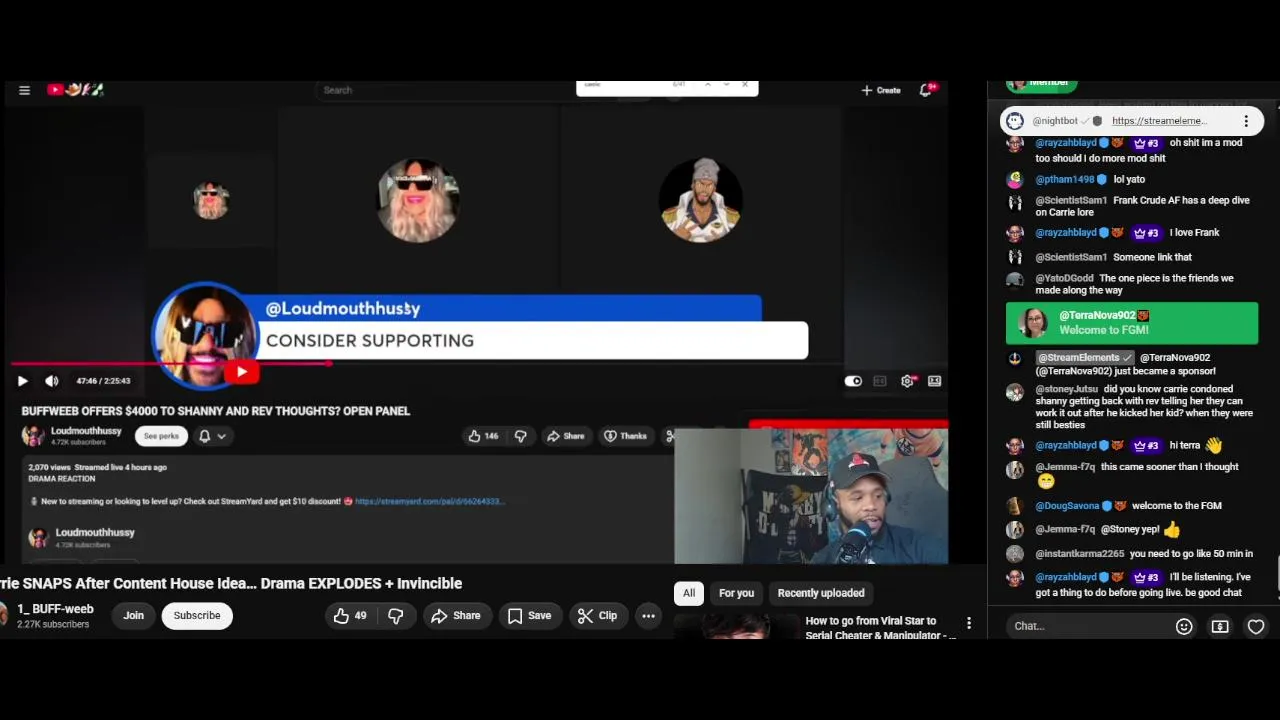Expand the notification preference dropdown arrow
1280x720 pixels.
click(x=222, y=436)
